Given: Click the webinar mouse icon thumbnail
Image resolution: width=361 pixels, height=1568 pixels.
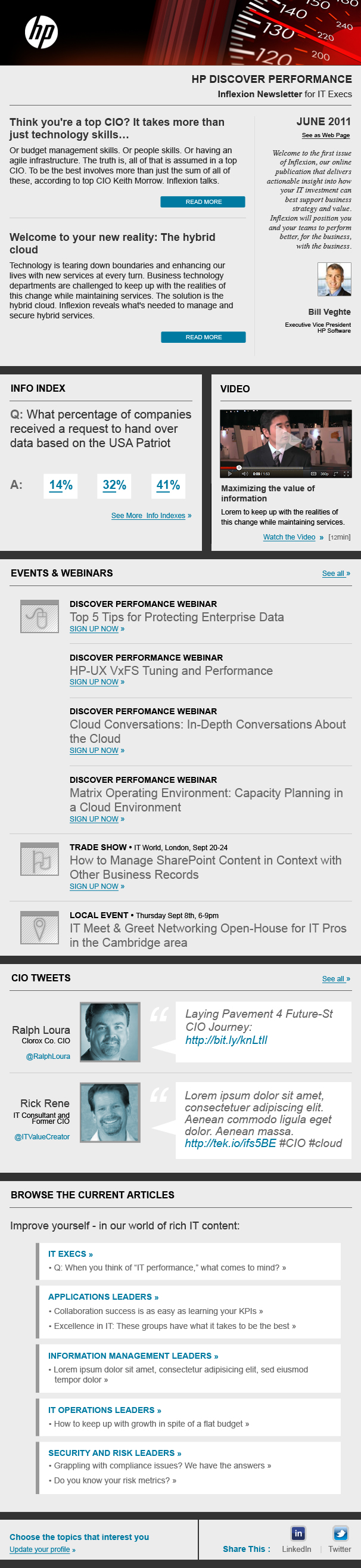Looking at the screenshot, I should click(x=39, y=616).
